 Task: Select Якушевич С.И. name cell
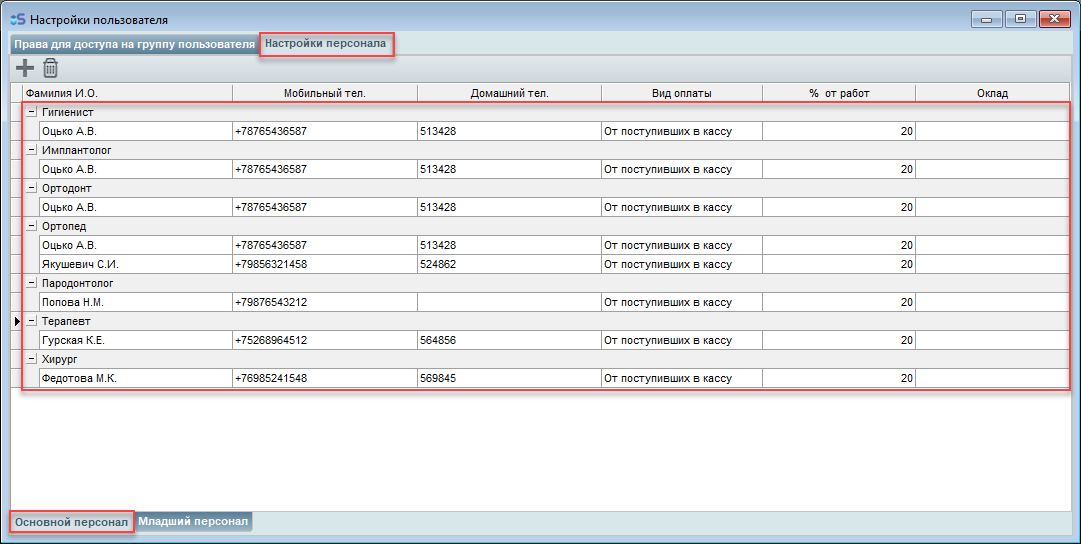coord(134,264)
